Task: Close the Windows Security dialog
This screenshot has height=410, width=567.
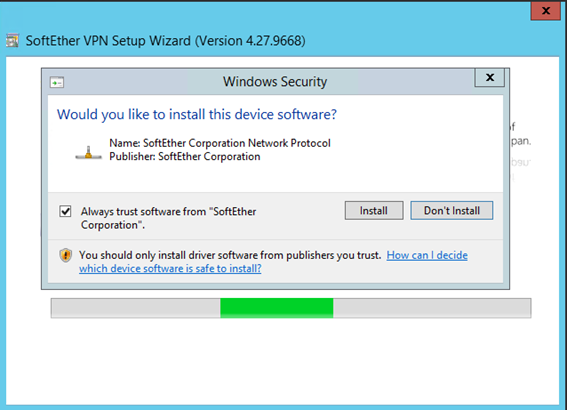Action: coord(490,77)
